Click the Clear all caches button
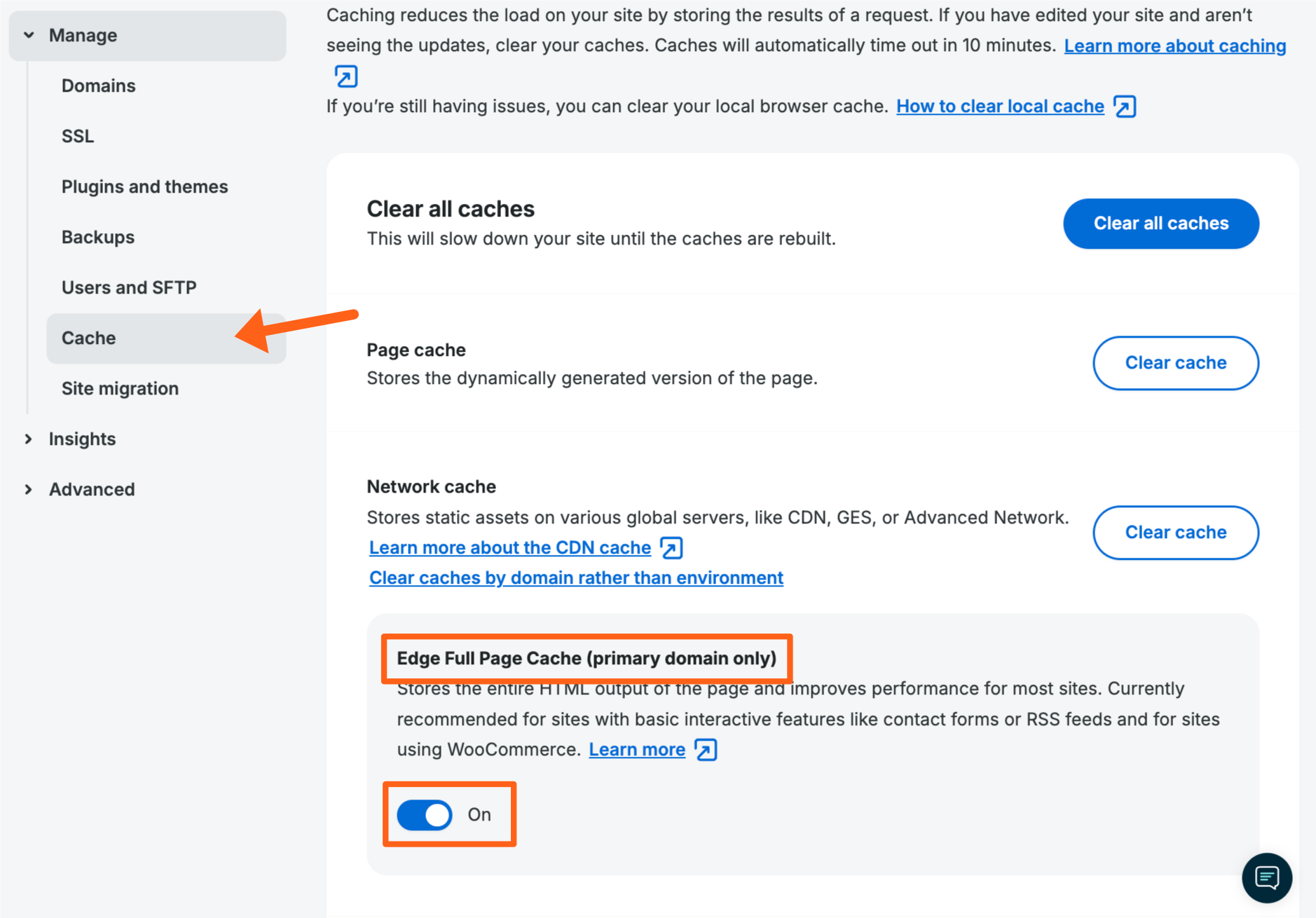This screenshot has width=1316, height=918. click(x=1161, y=224)
